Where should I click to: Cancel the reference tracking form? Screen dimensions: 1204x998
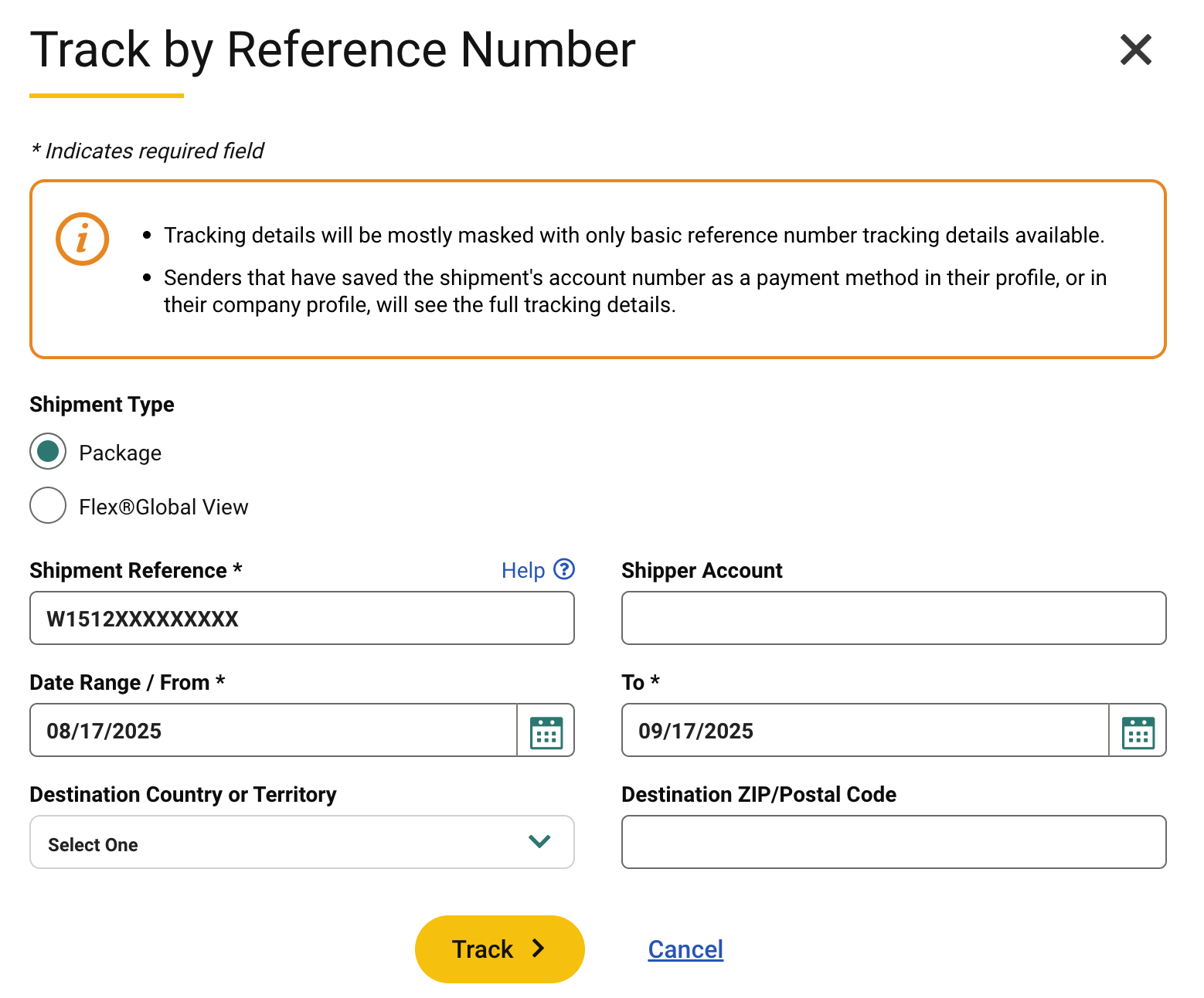pyautogui.click(x=685, y=949)
